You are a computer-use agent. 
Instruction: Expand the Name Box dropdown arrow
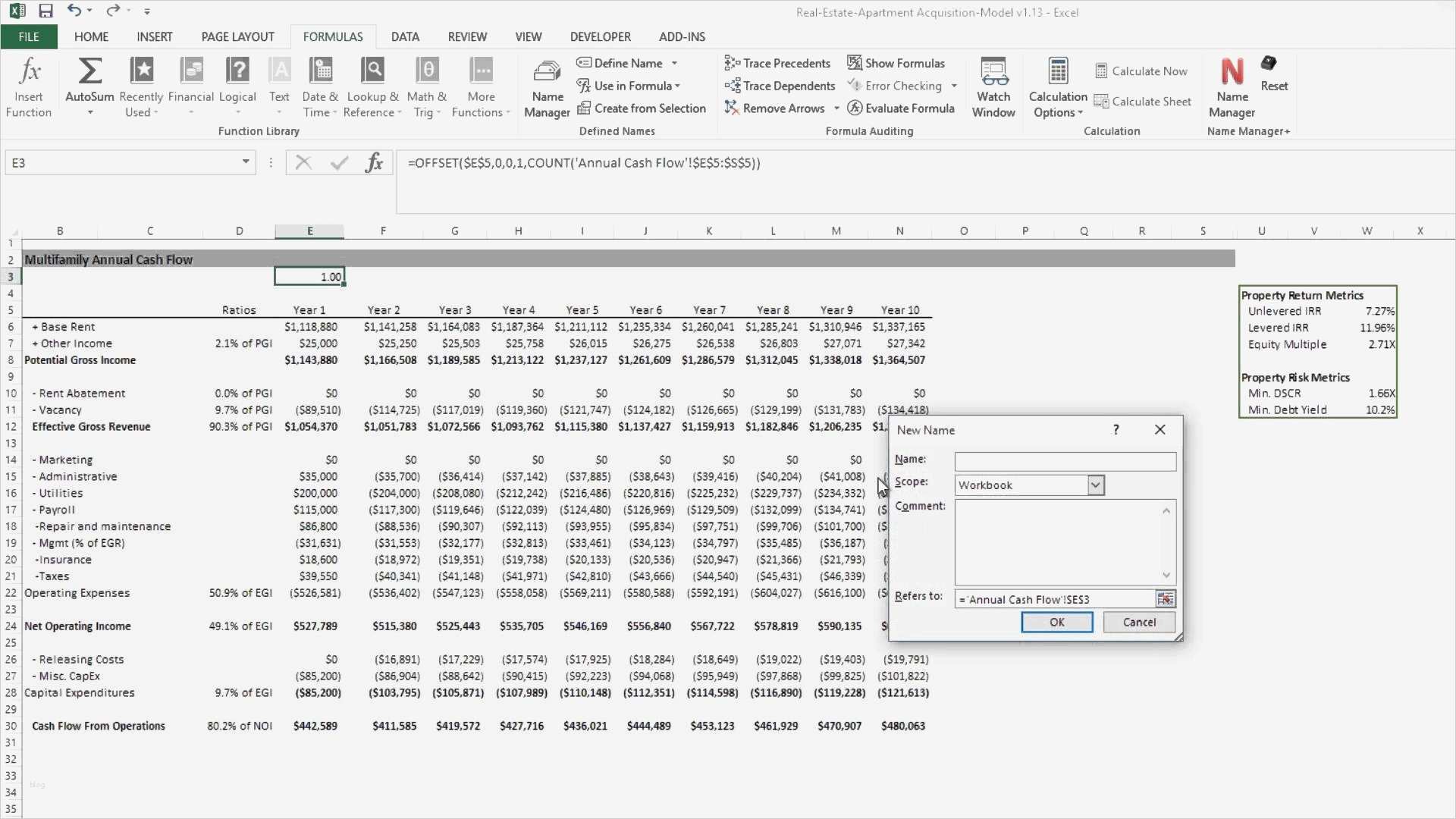(x=246, y=162)
